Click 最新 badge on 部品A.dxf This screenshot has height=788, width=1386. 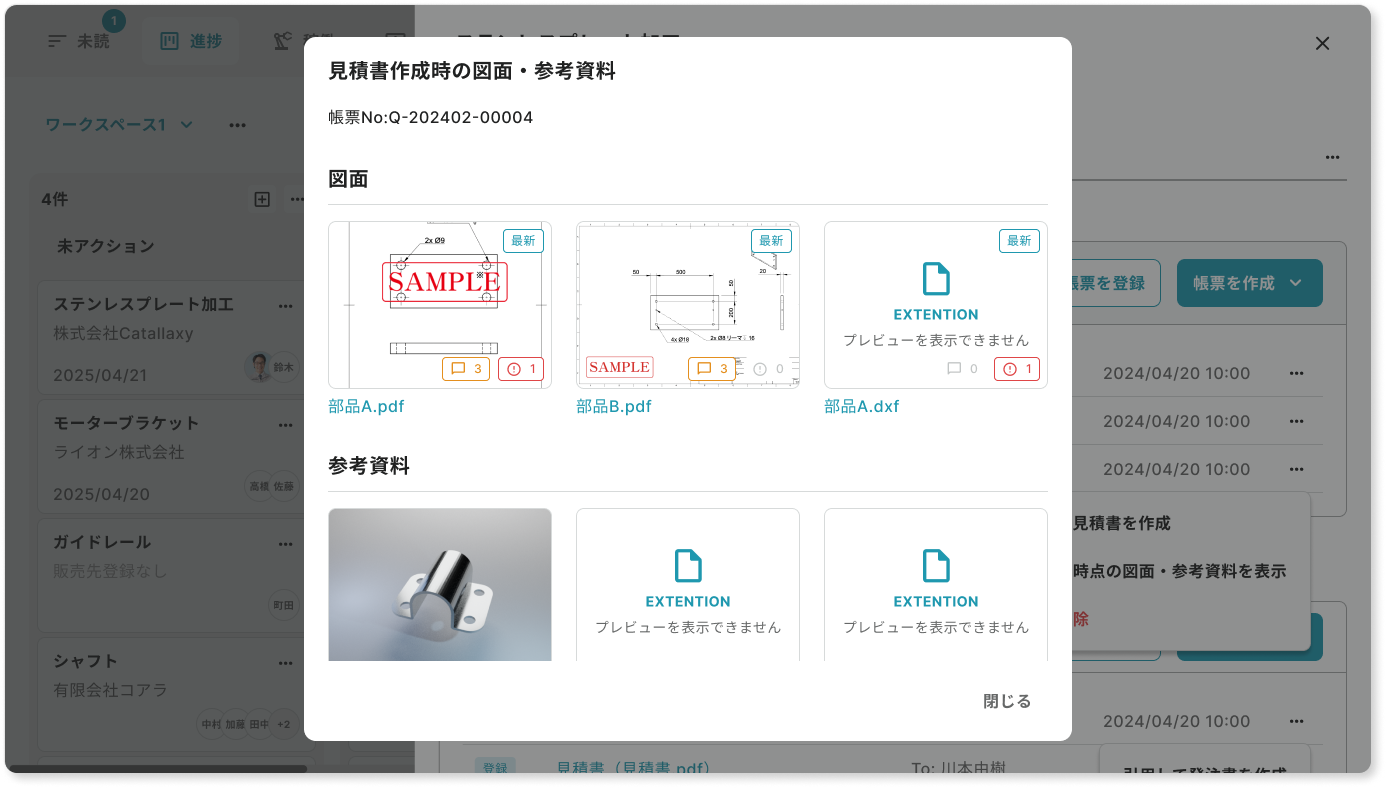click(1019, 240)
